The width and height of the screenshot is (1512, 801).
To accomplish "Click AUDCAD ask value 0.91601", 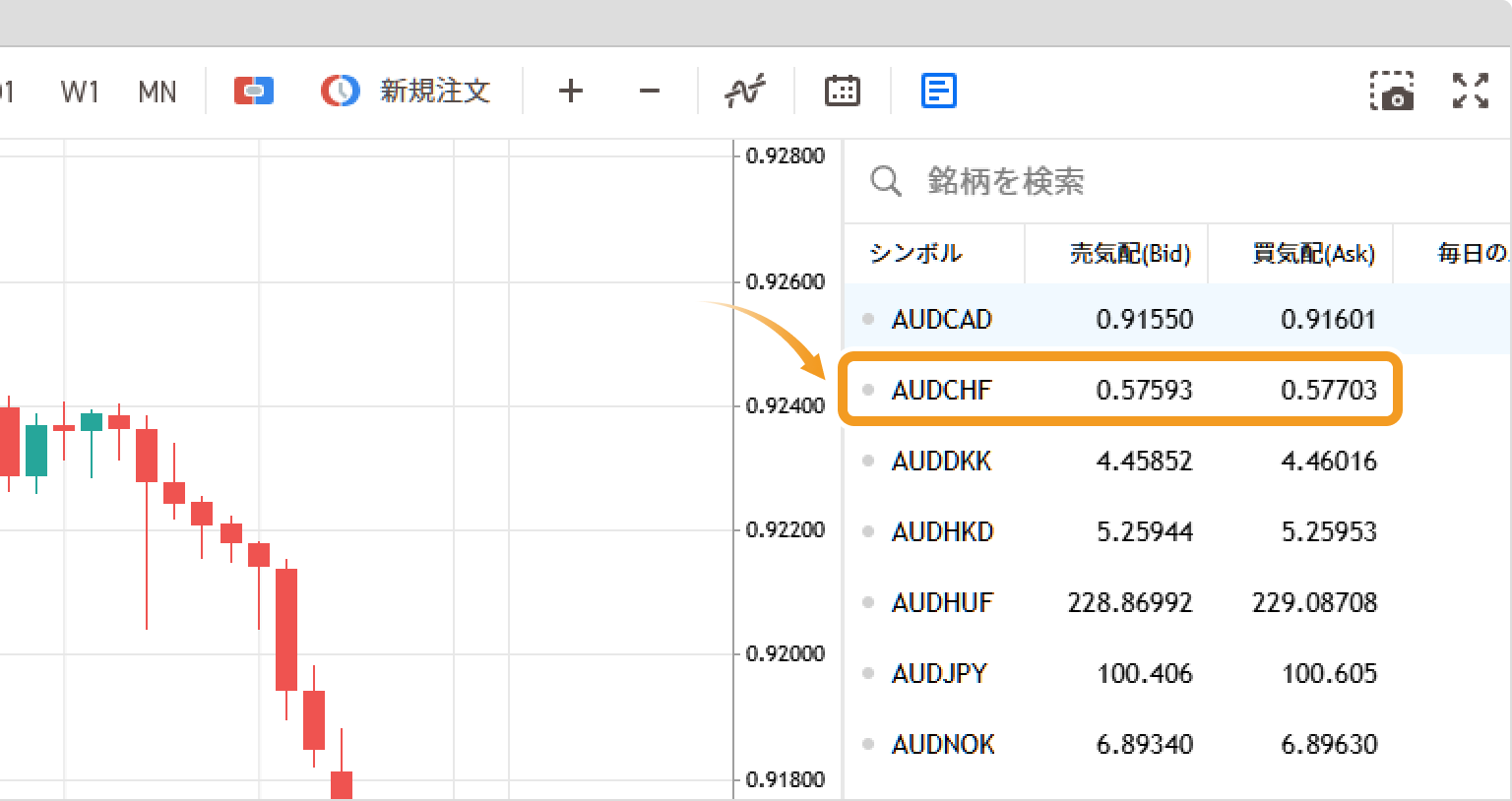I will (x=1328, y=319).
